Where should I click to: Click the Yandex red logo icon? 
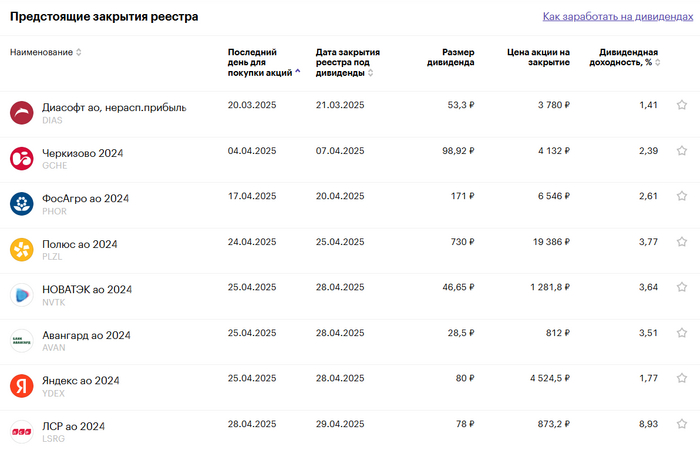pos(21,386)
